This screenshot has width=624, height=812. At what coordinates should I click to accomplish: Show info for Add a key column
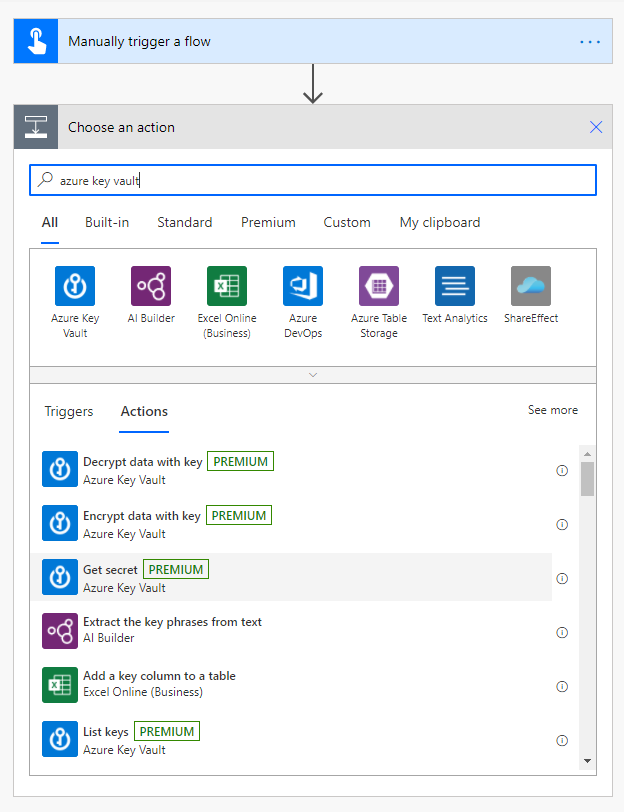[562, 686]
